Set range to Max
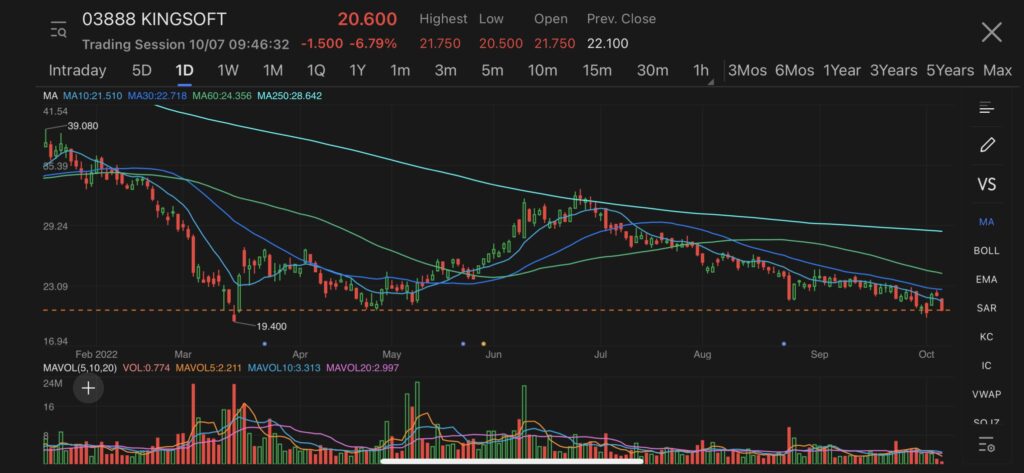 997,71
